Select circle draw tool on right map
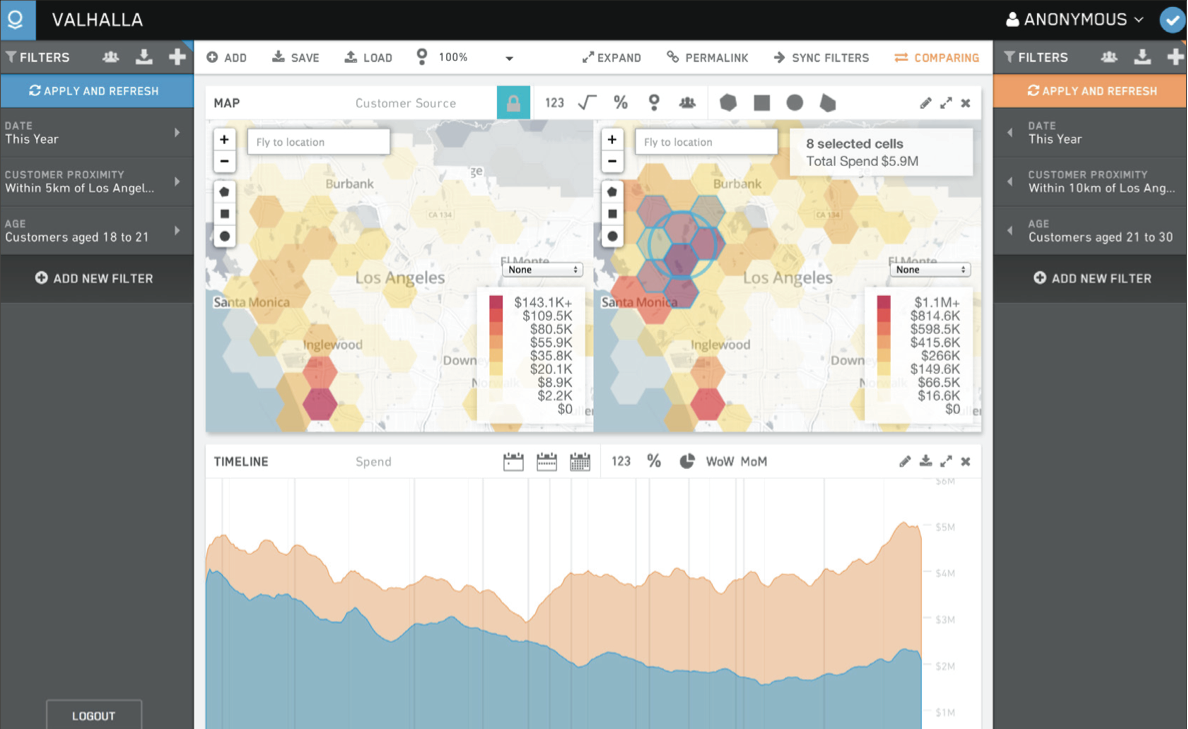The height and width of the screenshot is (729, 1188). (x=612, y=236)
